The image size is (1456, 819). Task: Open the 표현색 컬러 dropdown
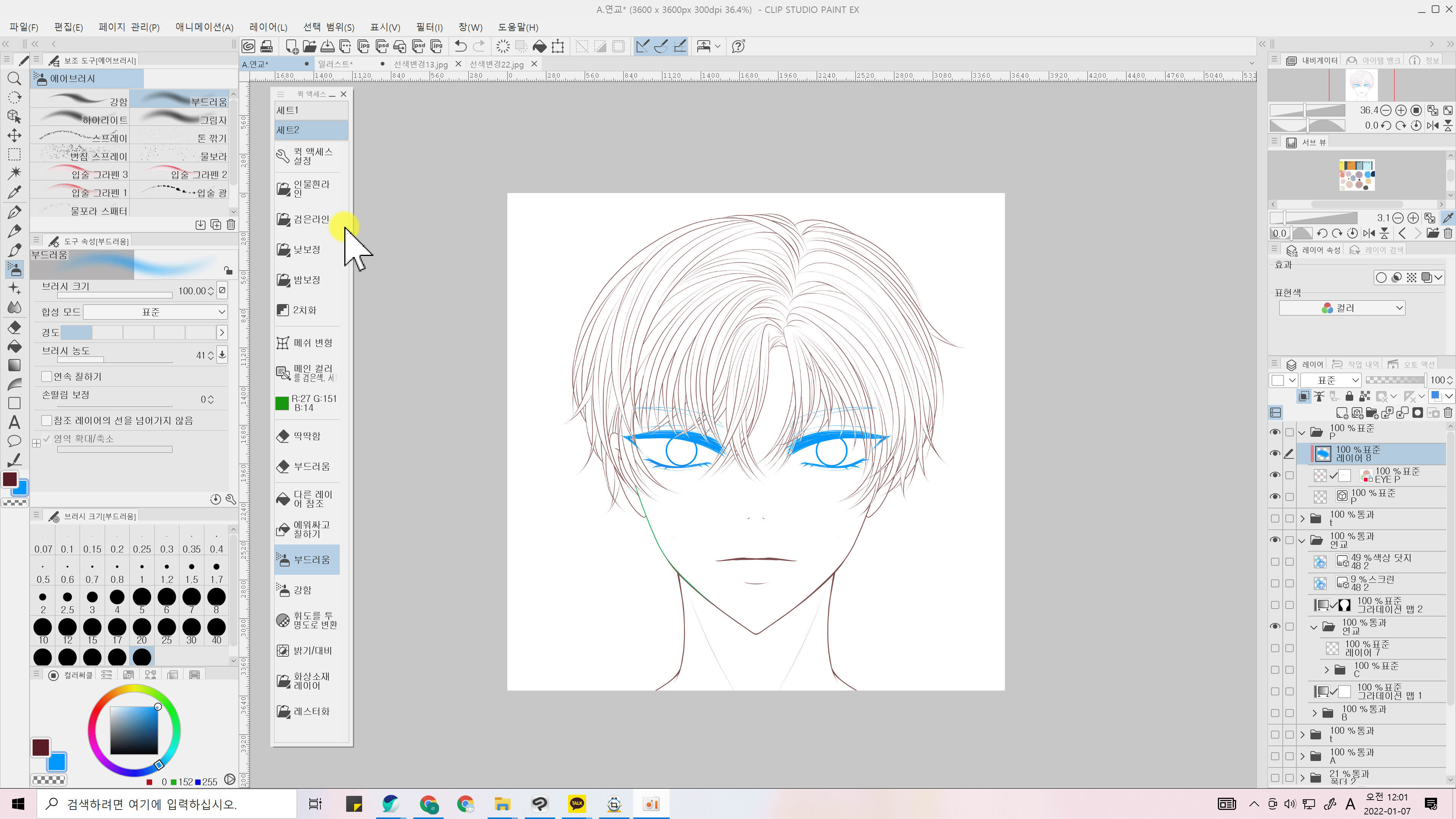[1342, 308]
